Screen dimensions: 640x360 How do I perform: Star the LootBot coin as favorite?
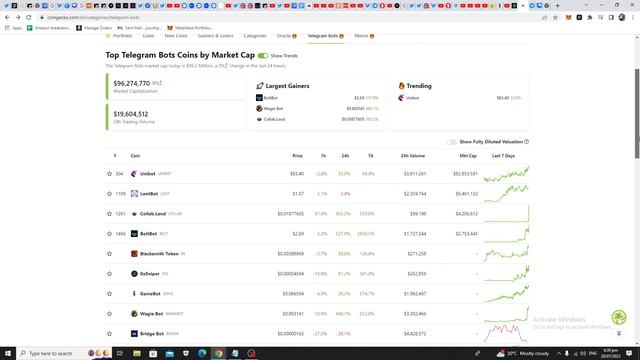point(109,193)
